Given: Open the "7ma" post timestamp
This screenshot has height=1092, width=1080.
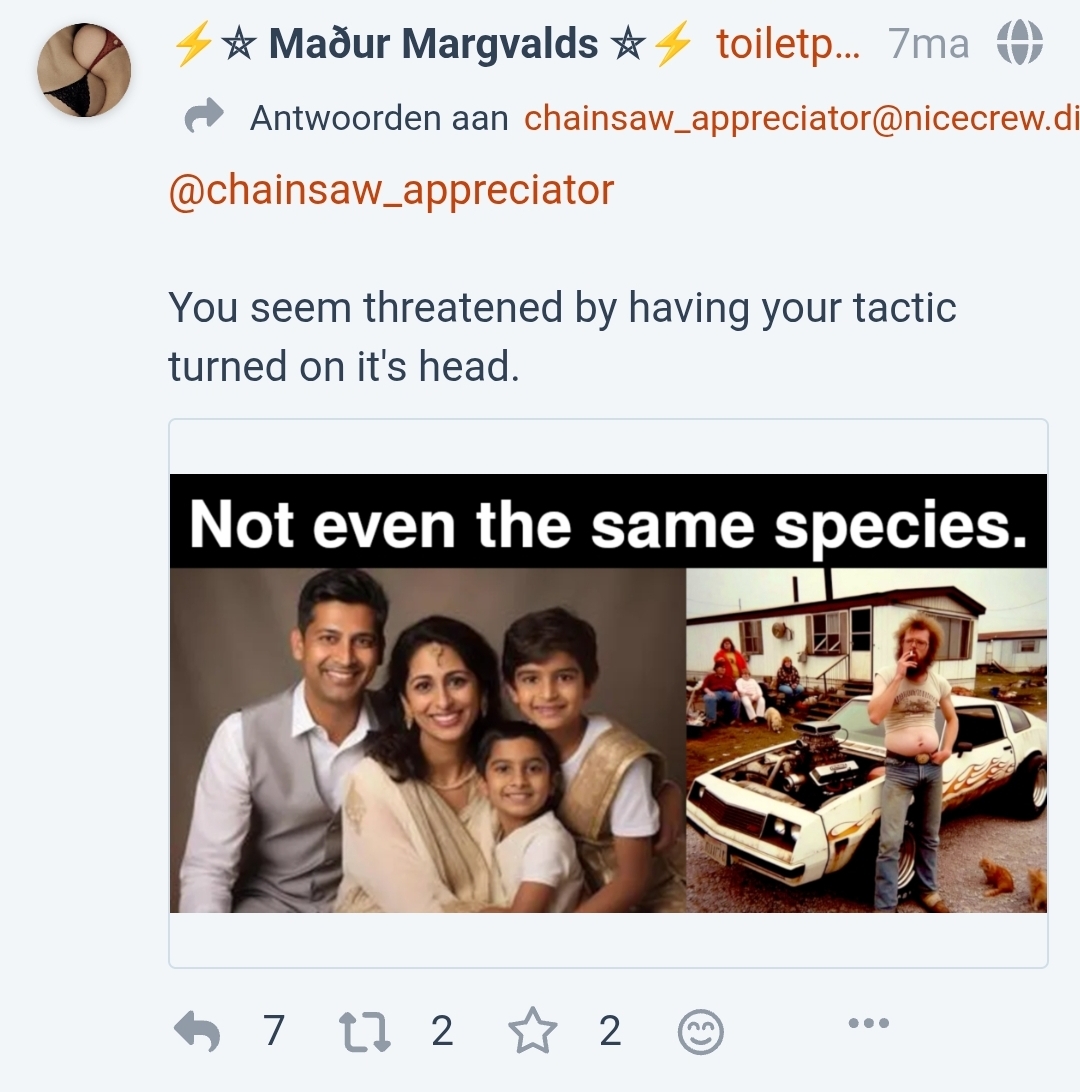Looking at the screenshot, I should [928, 44].
